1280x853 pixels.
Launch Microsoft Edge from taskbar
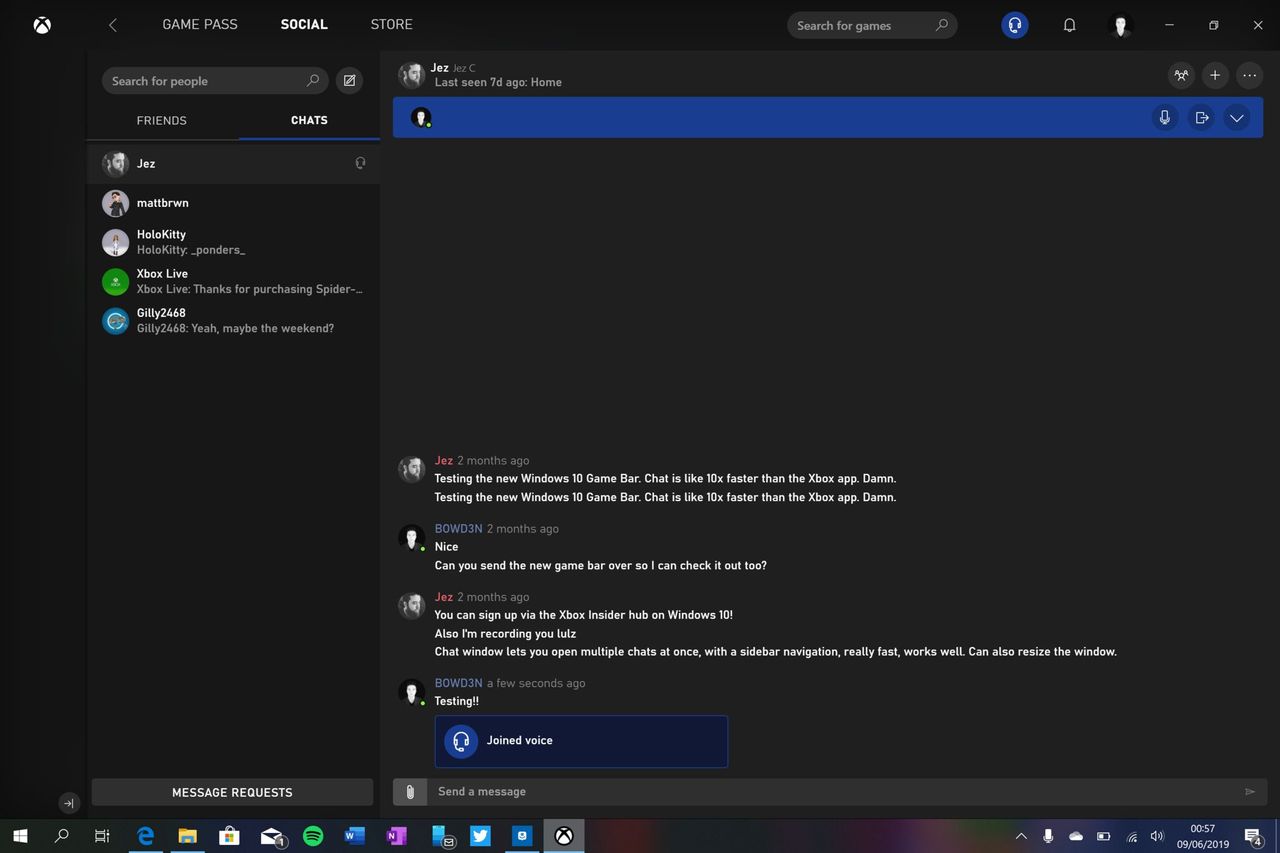coord(146,836)
